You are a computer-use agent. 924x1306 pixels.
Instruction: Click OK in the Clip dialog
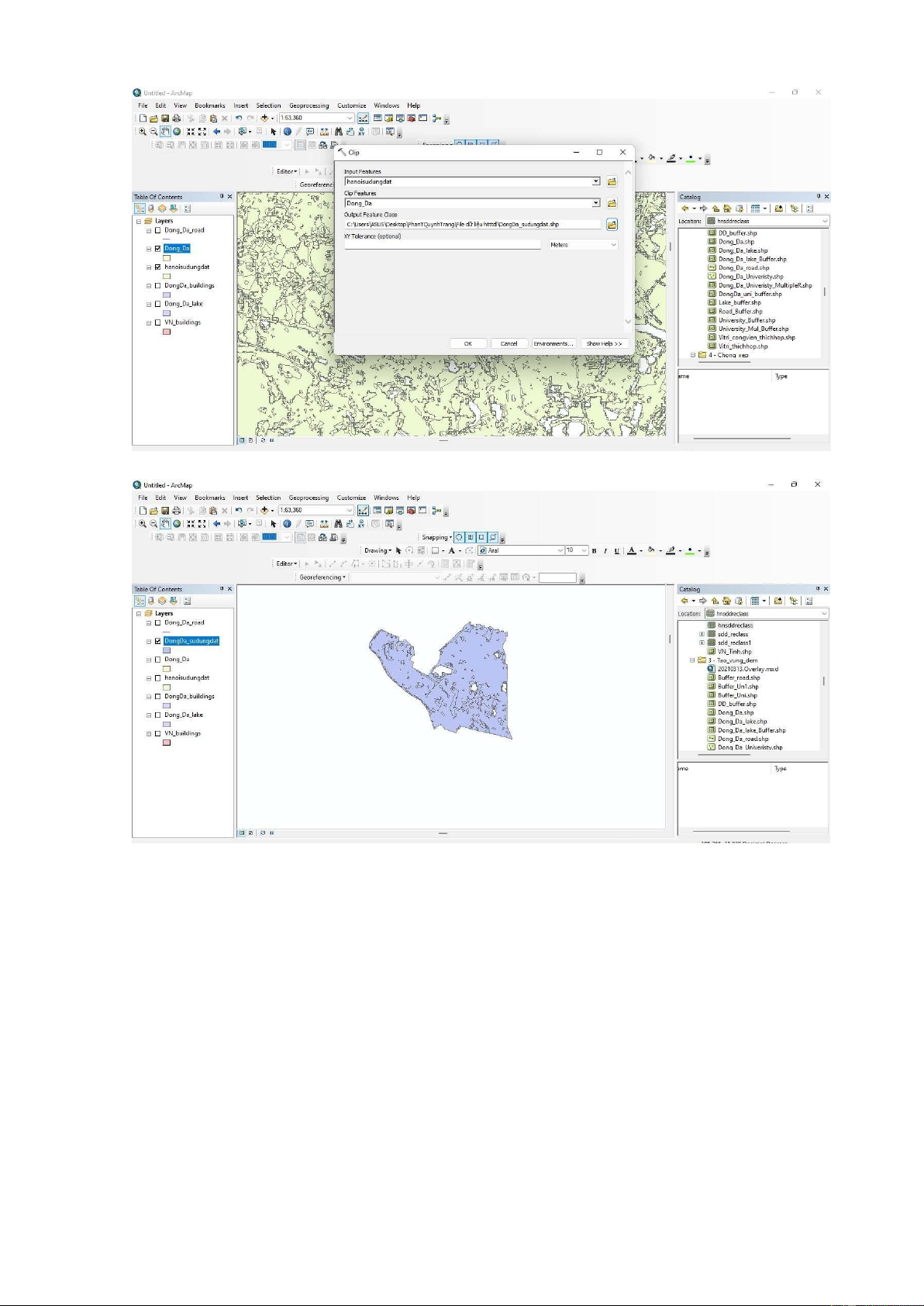click(x=467, y=343)
